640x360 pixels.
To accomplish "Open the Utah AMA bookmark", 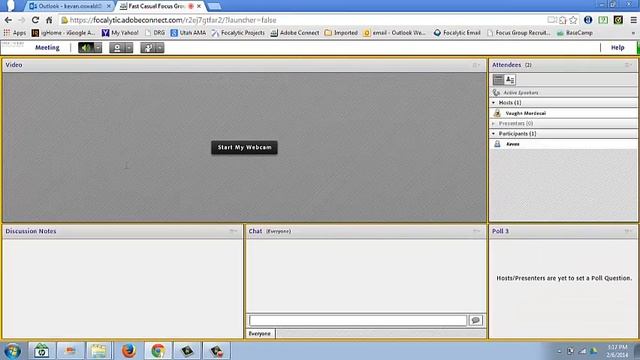I will 188,33.
